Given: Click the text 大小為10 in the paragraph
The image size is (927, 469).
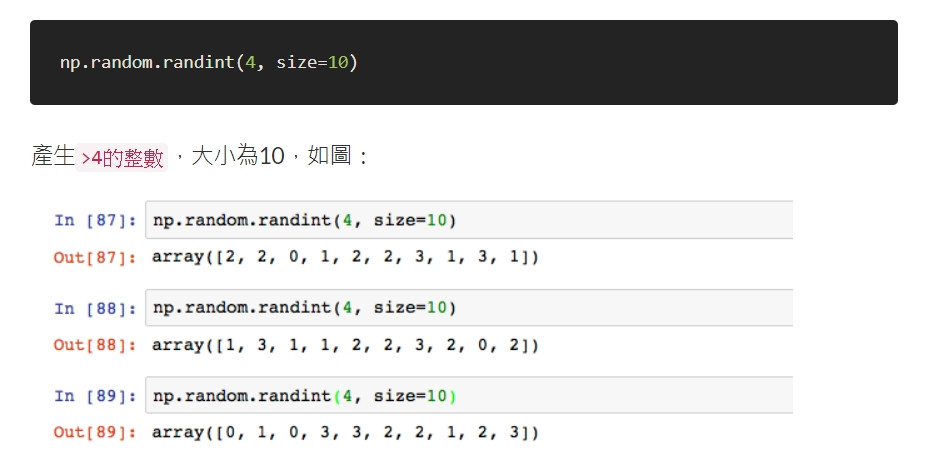Looking at the screenshot, I should 238,156.
